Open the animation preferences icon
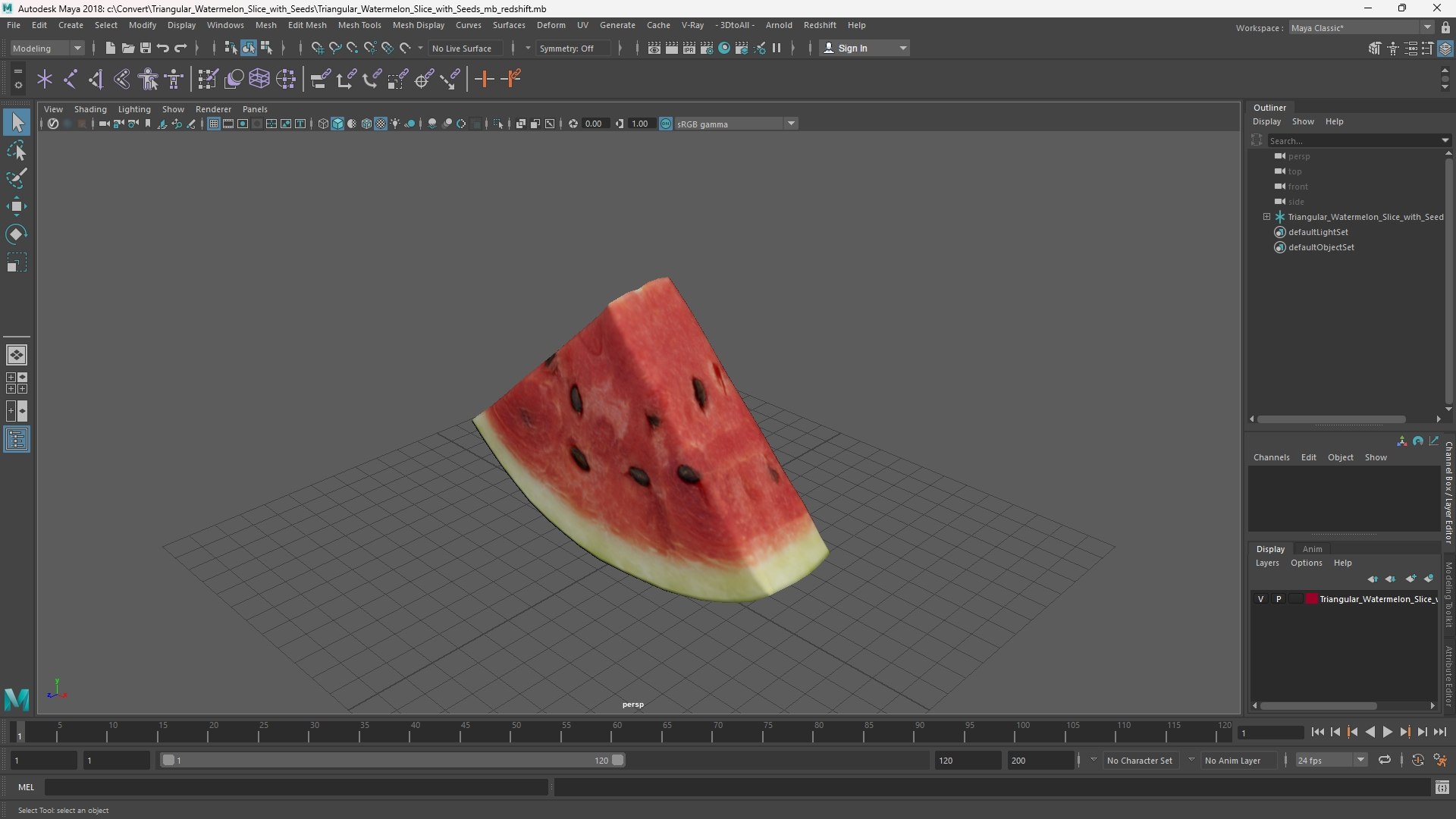 [x=1440, y=760]
